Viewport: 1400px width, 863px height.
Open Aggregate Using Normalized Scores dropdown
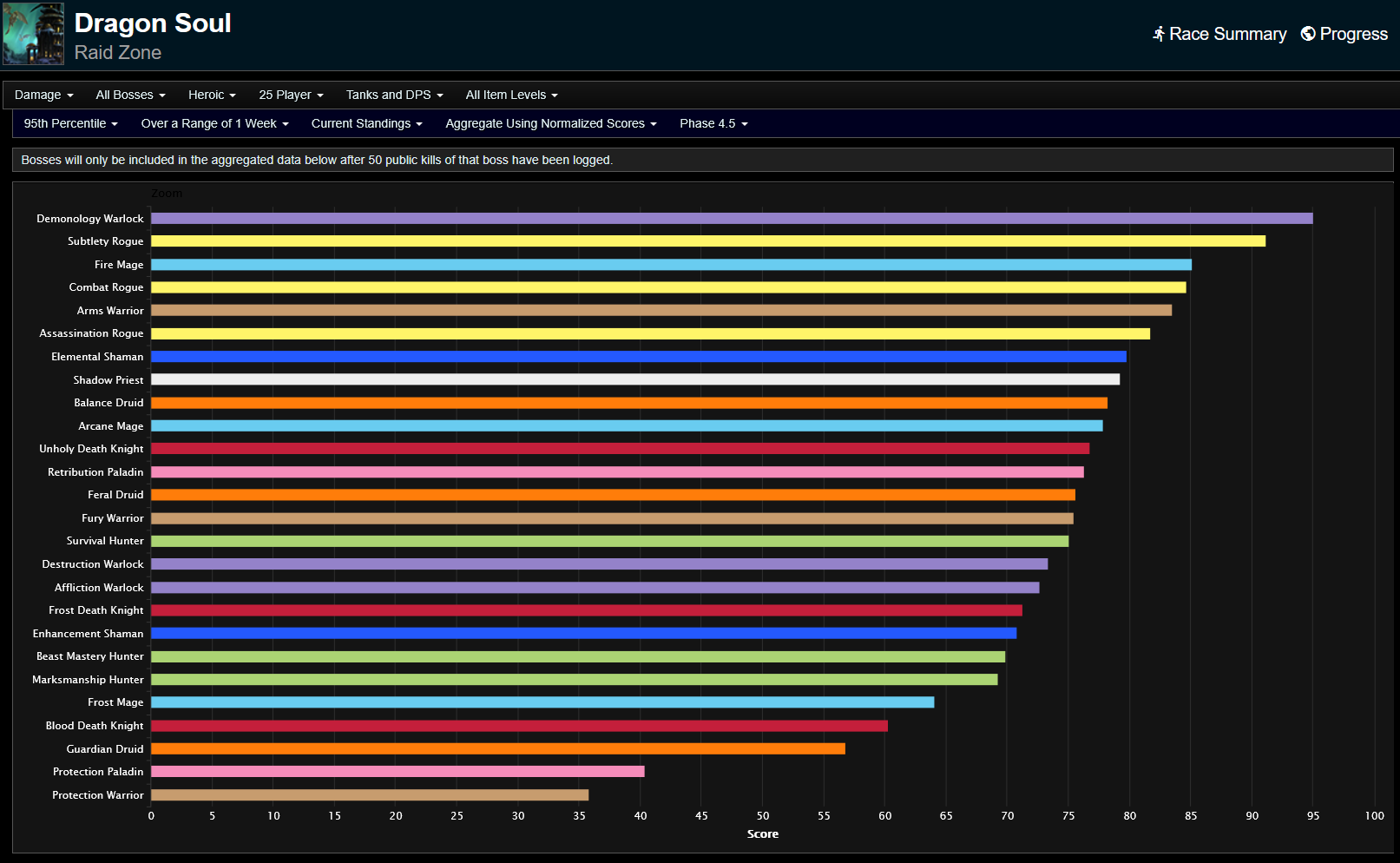(550, 123)
